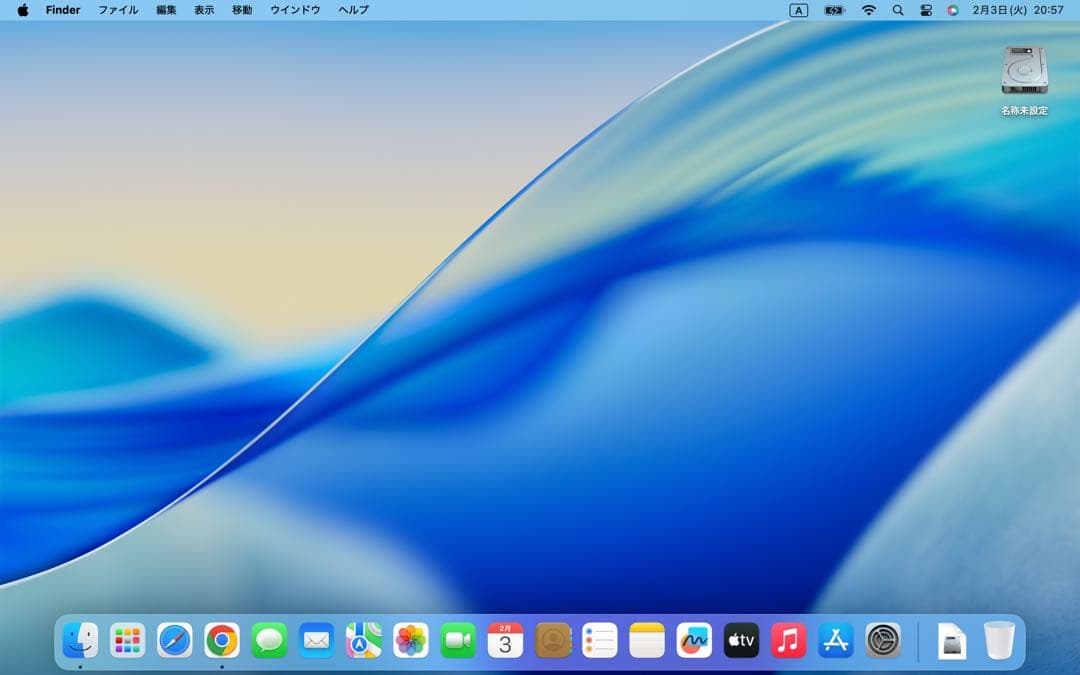Open the 移動 menu
The image size is (1080, 675).
240,10
